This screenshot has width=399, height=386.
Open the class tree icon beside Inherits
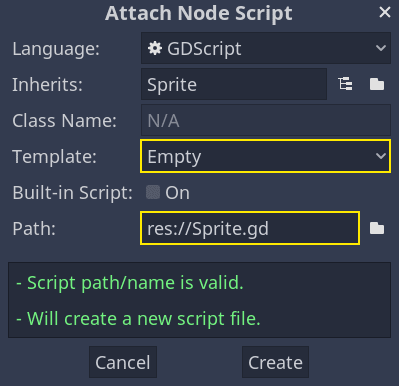pos(345,84)
